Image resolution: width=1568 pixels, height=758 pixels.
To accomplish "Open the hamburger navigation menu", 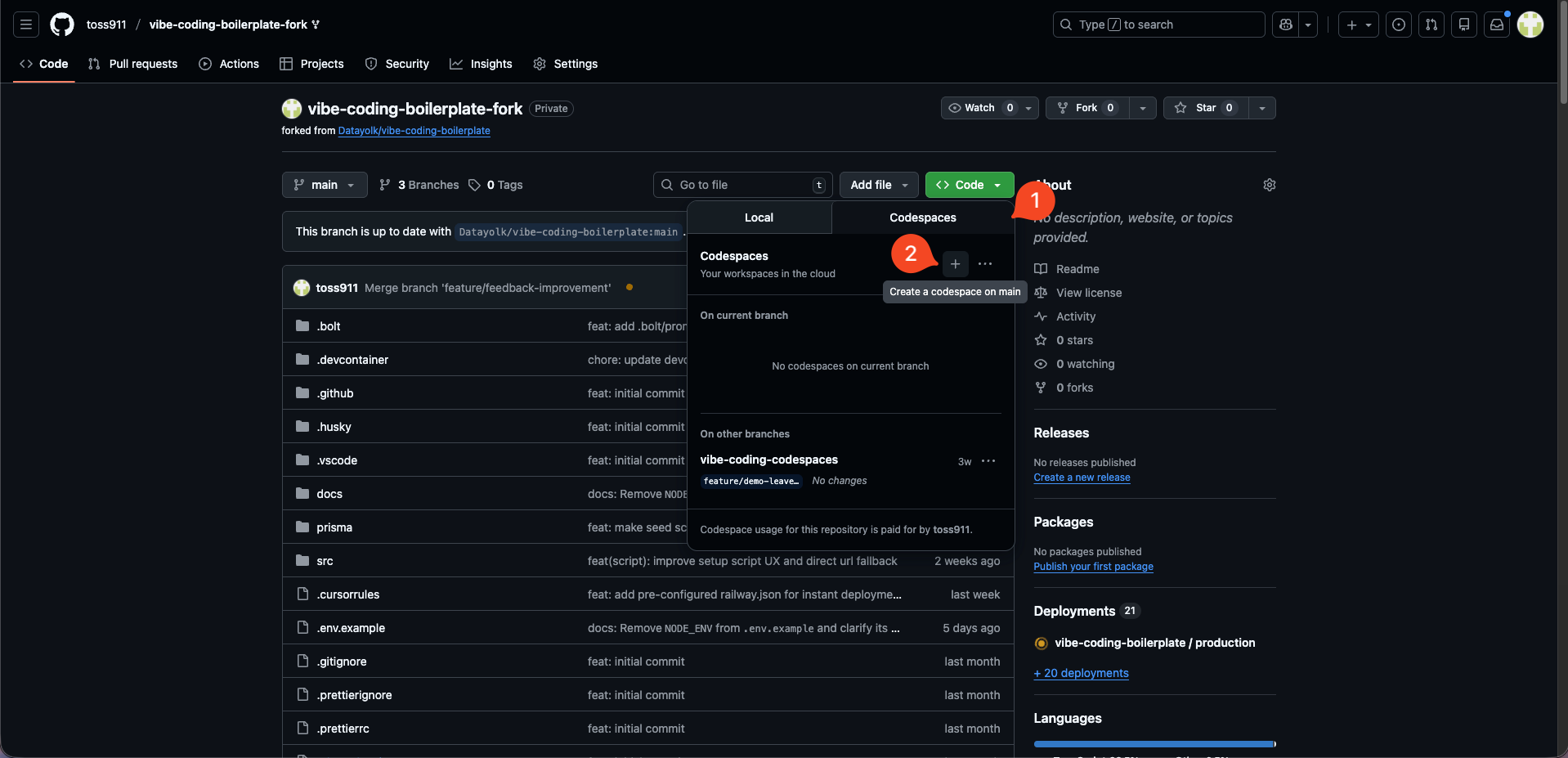I will point(26,25).
